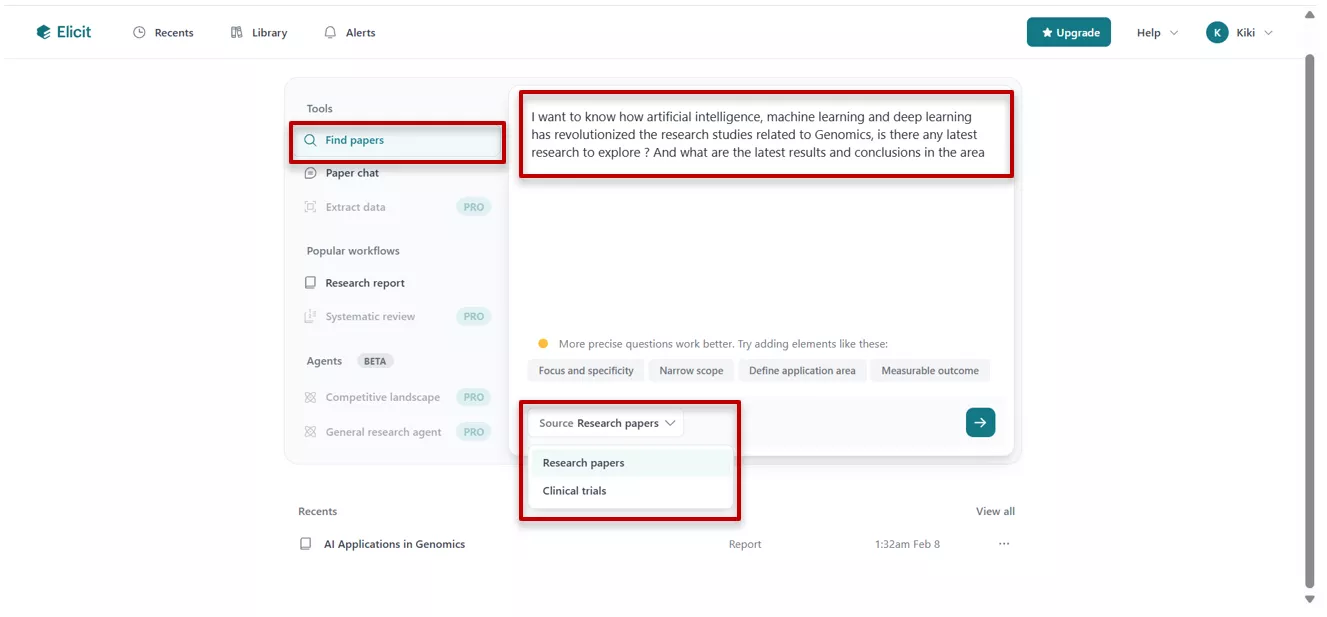Select the Find papers search tool
Image resolution: width=1327 pixels, height=617 pixels.
point(355,142)
